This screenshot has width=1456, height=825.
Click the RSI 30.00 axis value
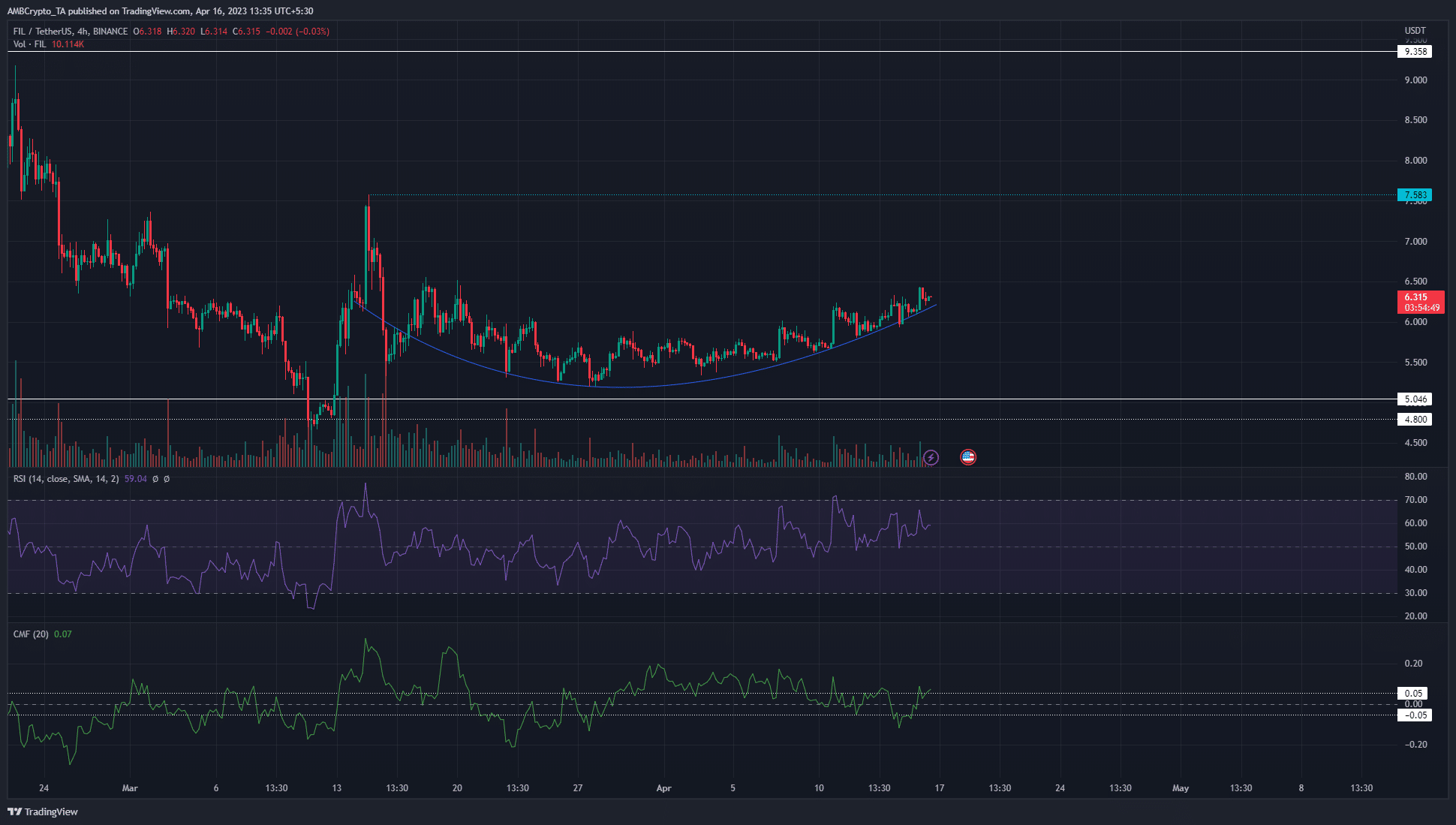tap(1415, 593)
